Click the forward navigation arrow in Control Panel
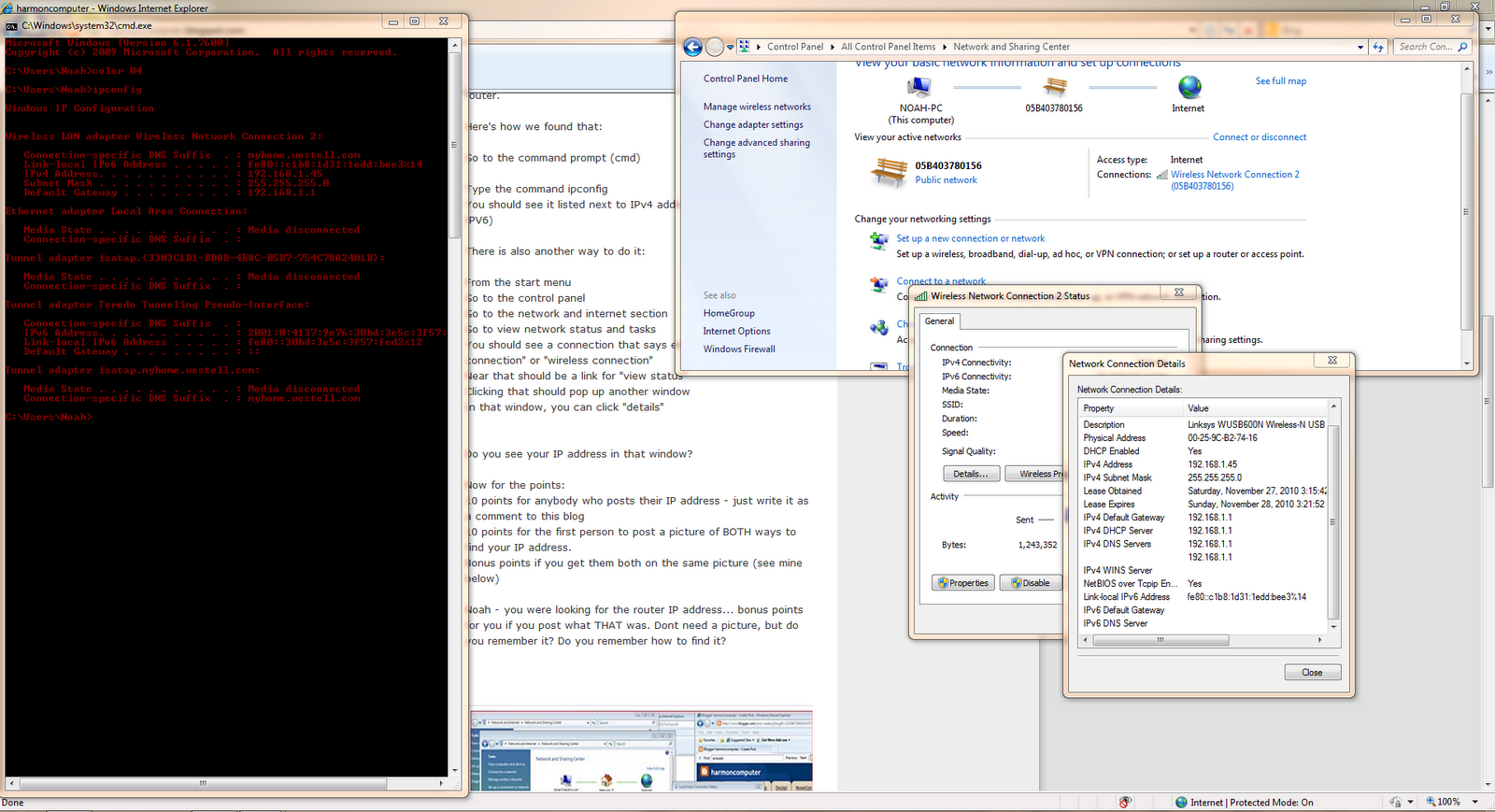The image size is (1495, 812). point(715,47)
